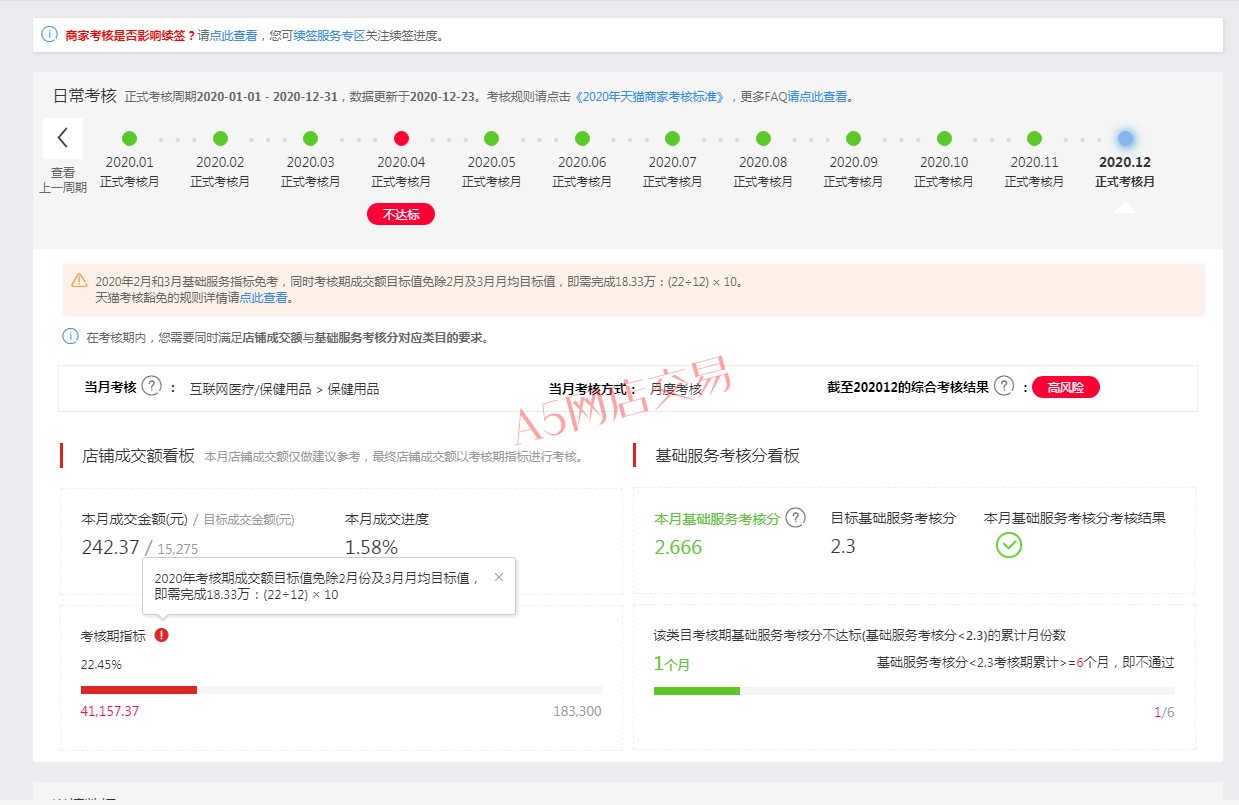Click help icon next to 本月基础服务考核分
This screenshot has width=1239, height=805.
[x=795, y=518]
